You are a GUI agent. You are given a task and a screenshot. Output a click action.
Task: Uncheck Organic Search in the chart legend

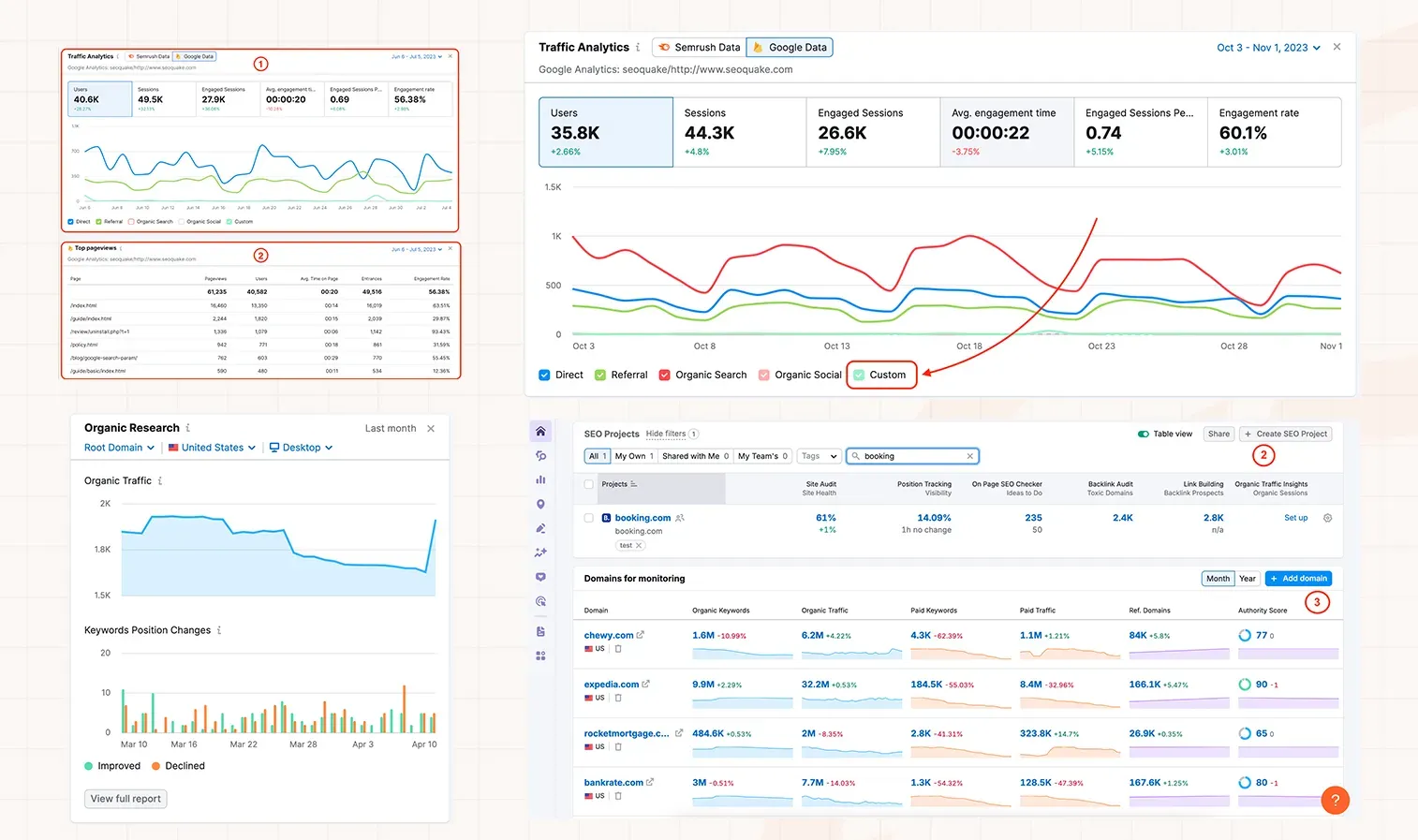pyautogui.click(x=664, y=375)
